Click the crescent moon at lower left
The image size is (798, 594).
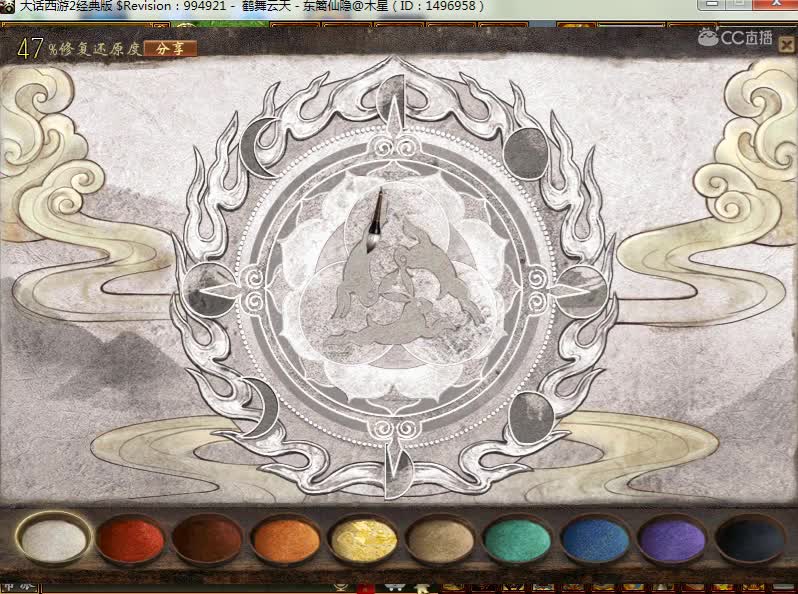(262, 408)
